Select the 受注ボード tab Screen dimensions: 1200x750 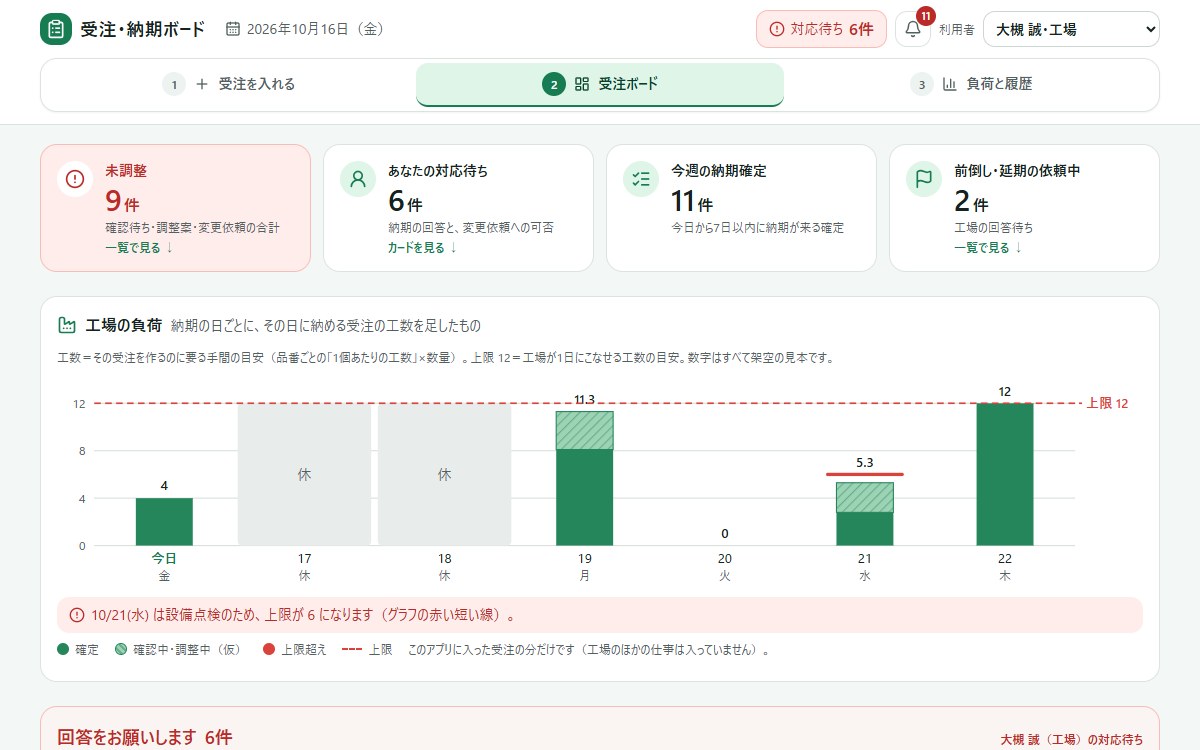[x=600, y=84]
